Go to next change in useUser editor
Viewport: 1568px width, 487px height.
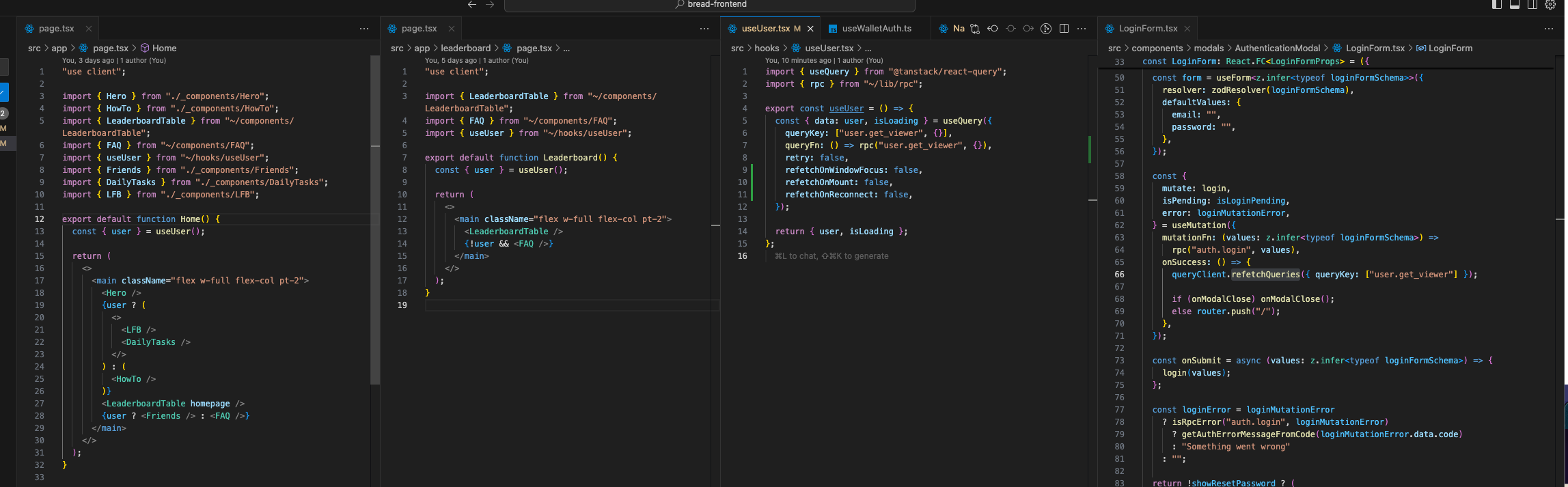(1028, 29)
